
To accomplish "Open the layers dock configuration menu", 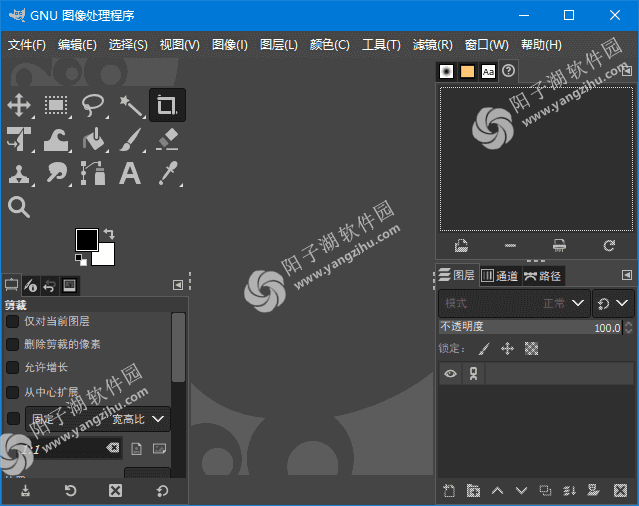I will click(627, 275).
